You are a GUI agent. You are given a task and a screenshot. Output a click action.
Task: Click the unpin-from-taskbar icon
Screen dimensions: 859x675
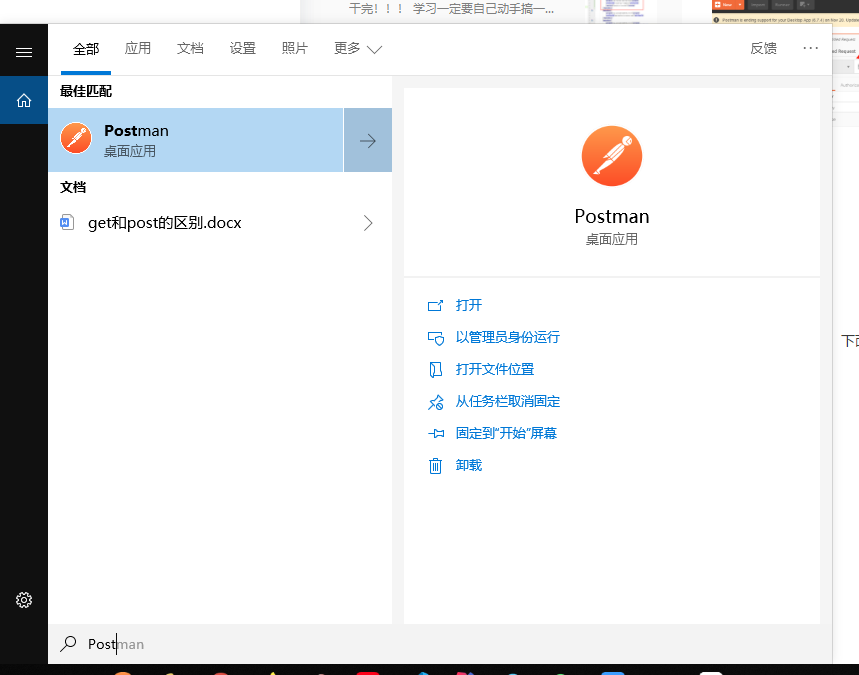coord(436,402)
